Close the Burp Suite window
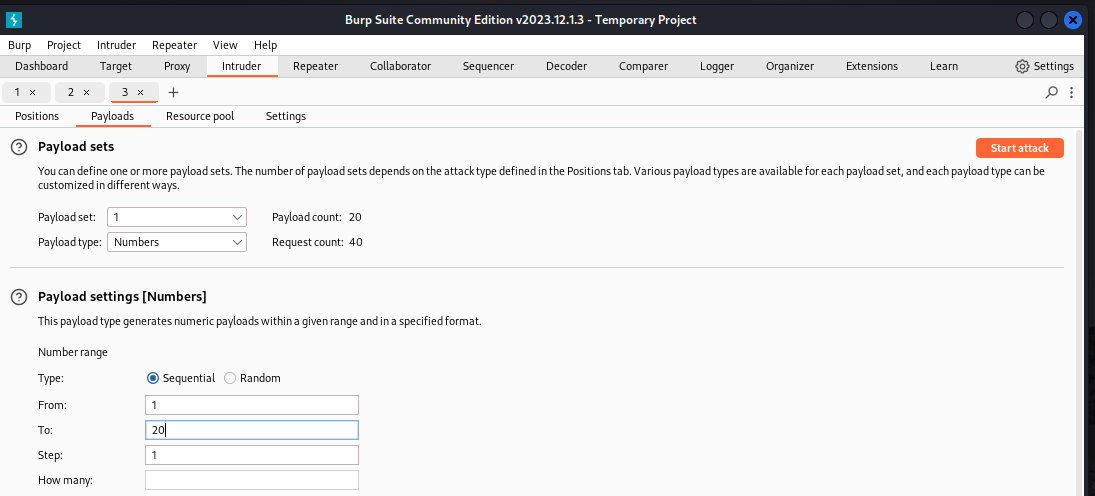This screenshot has height=496, width=1095. 1073,20
